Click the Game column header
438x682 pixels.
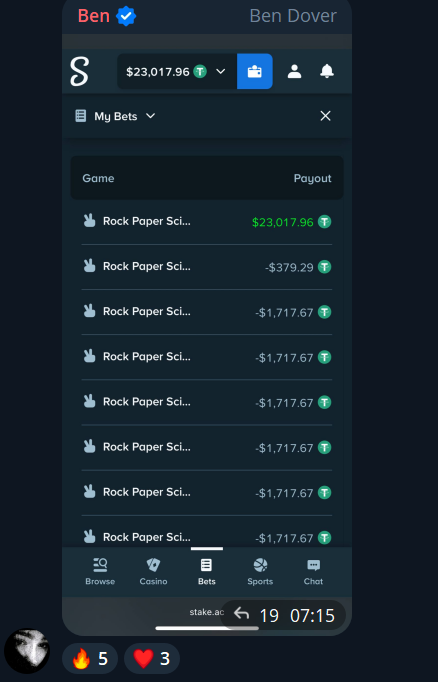98,178
